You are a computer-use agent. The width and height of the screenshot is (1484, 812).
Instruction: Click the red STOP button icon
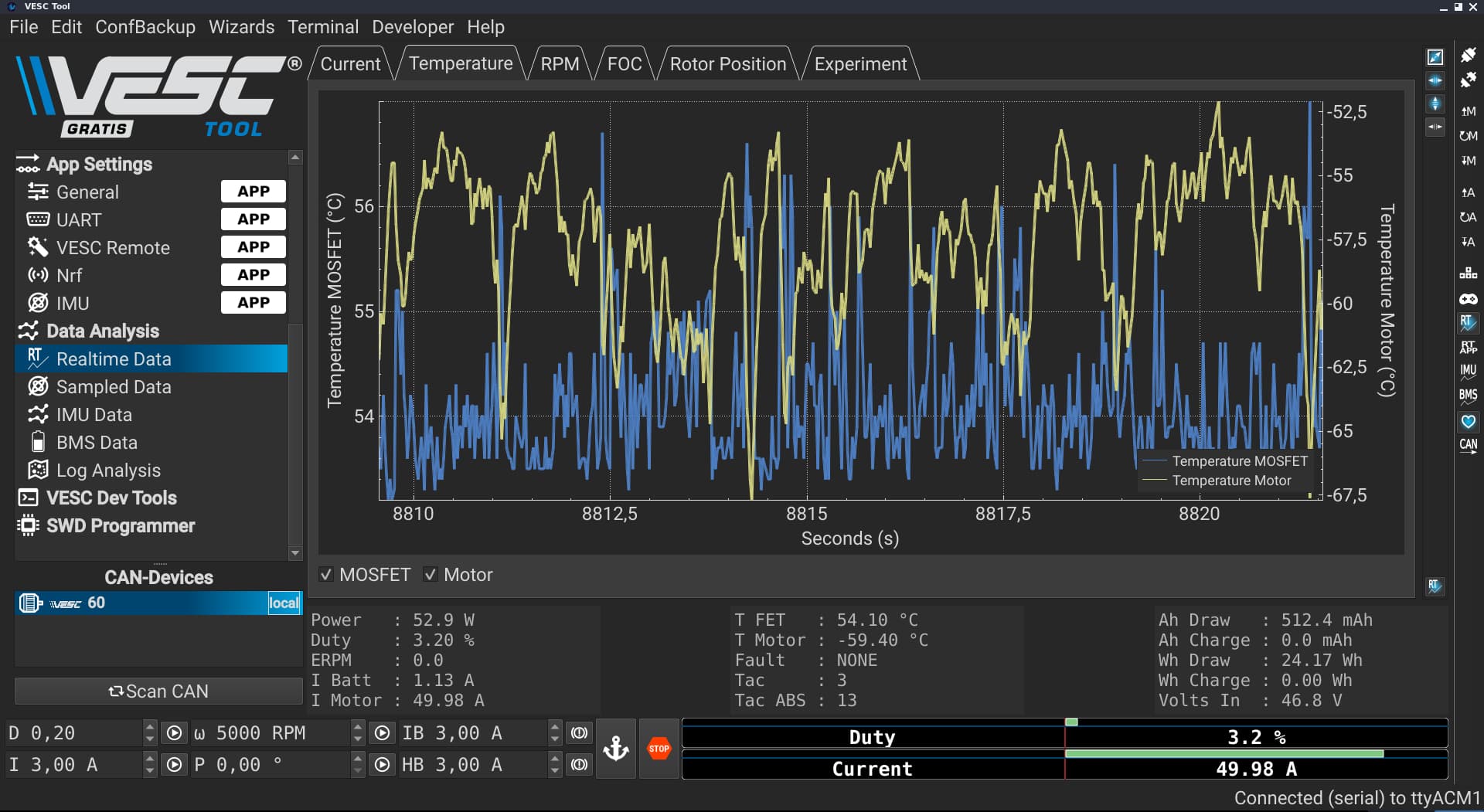659,749
